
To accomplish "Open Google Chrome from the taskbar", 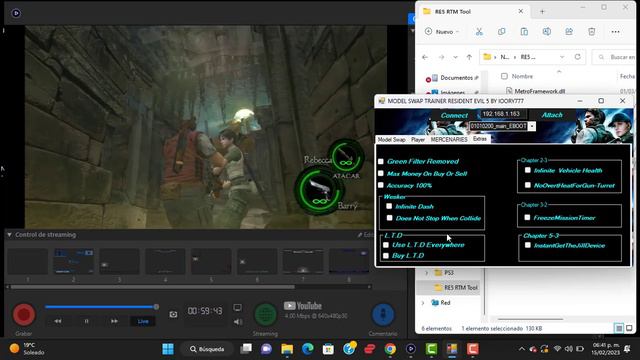I will tap(390, 349).
